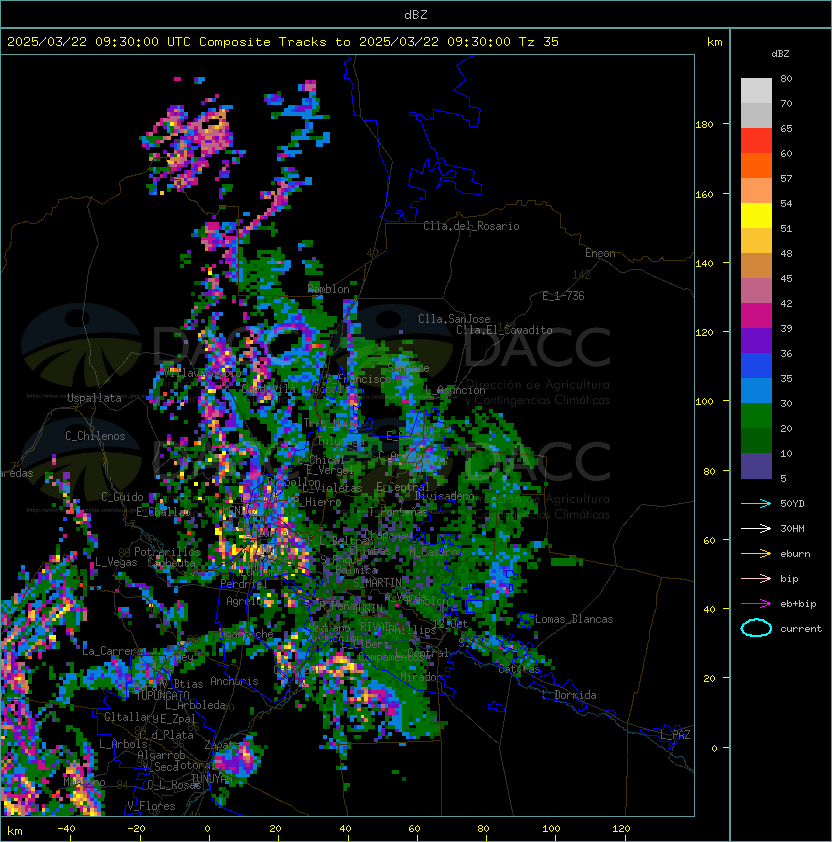Pick the red 60-65 dBZ swatch

(756, 141)
